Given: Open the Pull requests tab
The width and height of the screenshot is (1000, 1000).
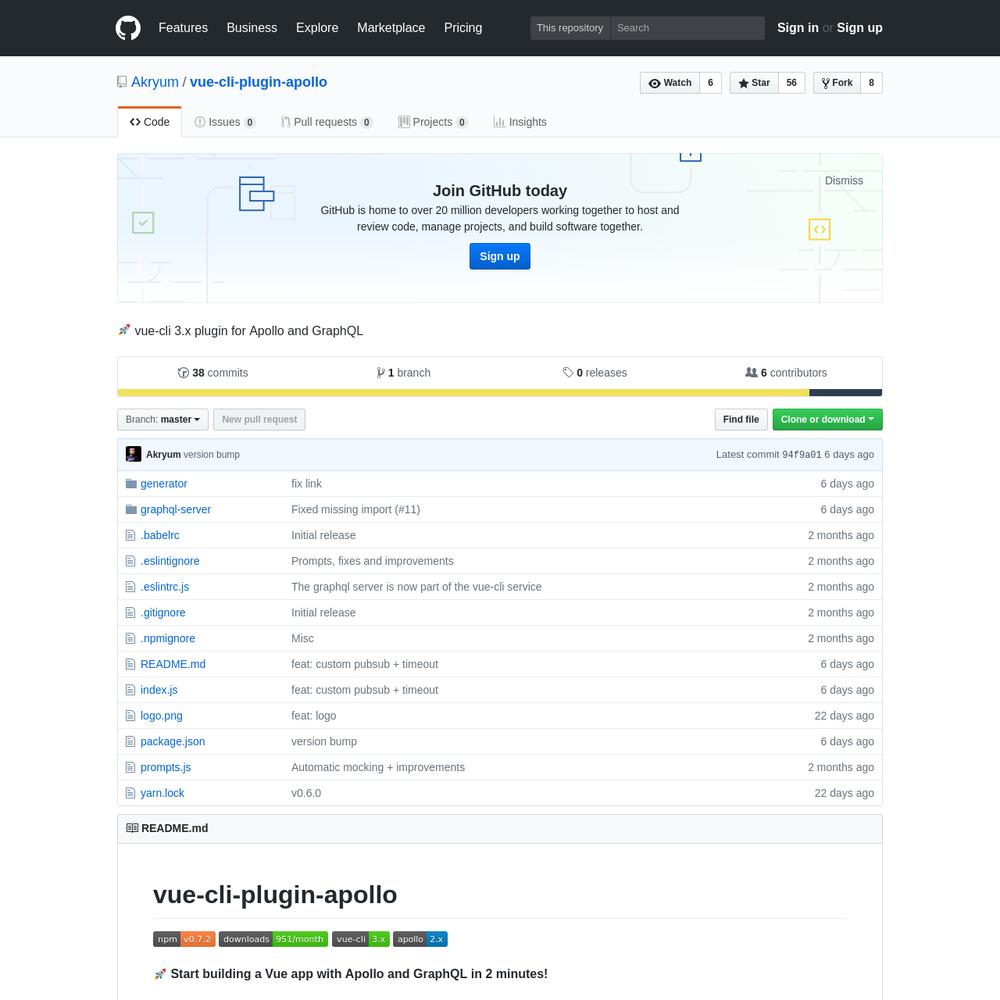Looking at the screenshot, I should point(327,122).
